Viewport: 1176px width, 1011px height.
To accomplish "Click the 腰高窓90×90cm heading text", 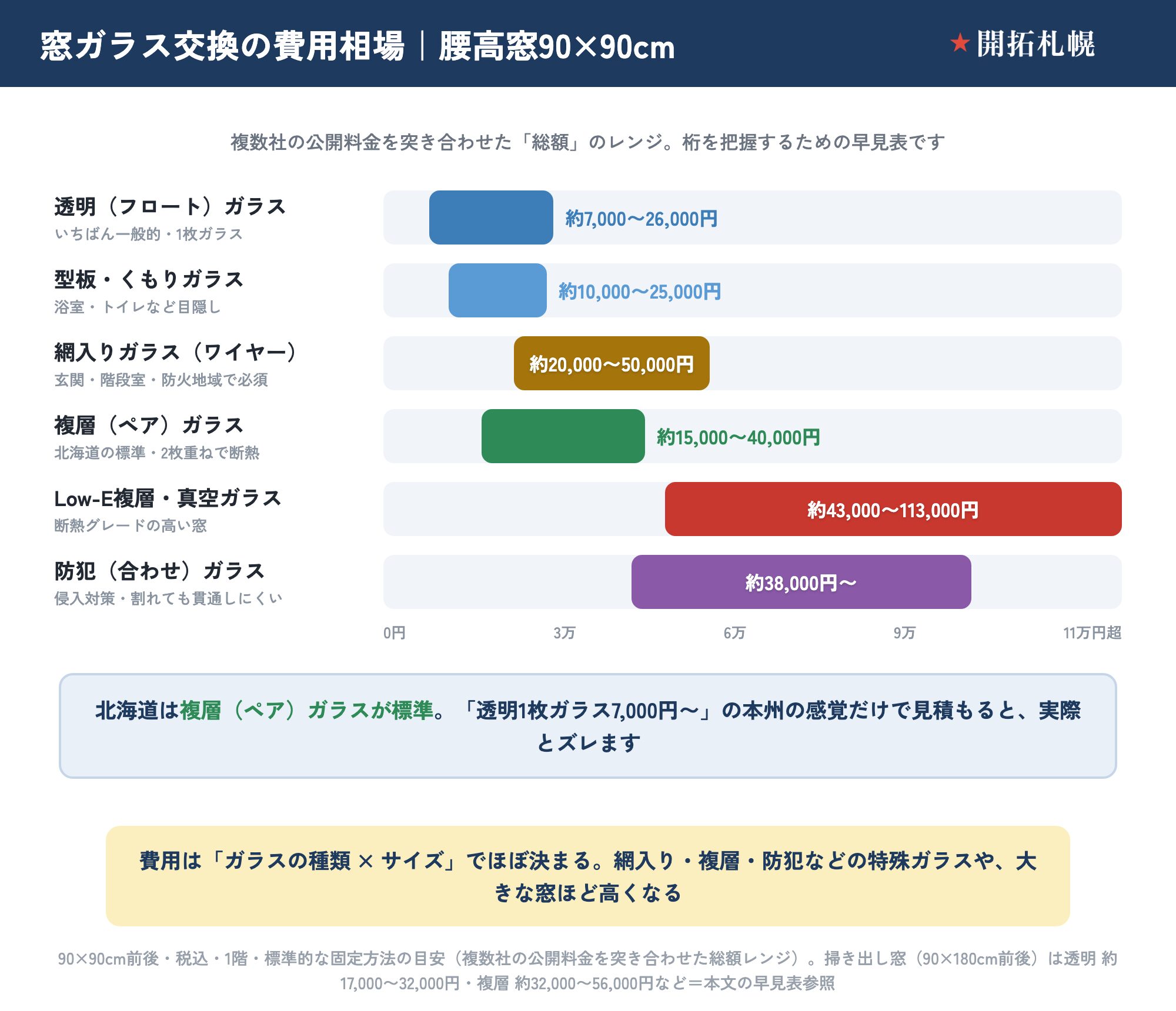I will 557,46.
